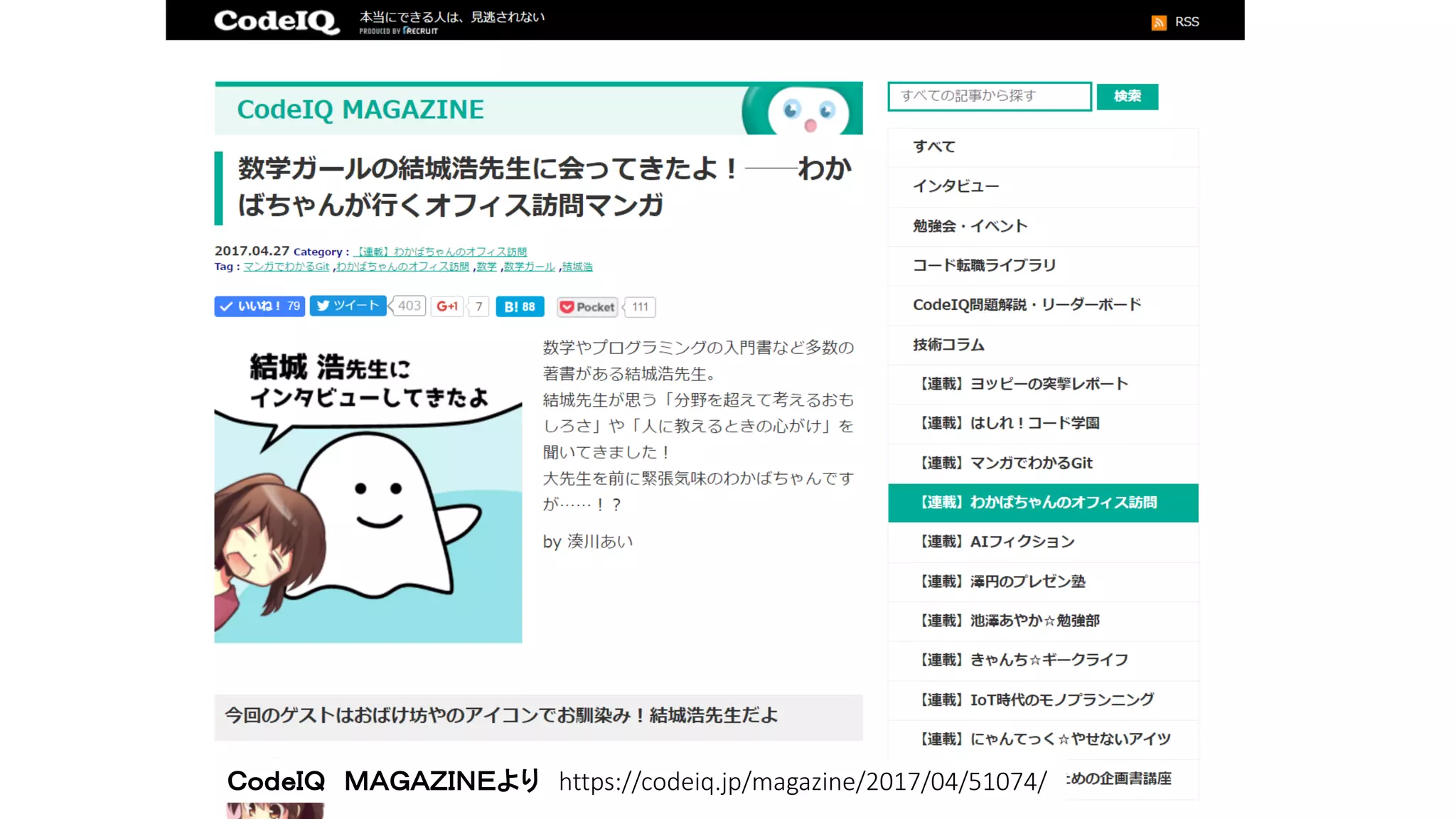Open 【連載】池澤あやか☆勉強部
Image resolution: width=1456 pixels, height=819 pixels.
1043,621
